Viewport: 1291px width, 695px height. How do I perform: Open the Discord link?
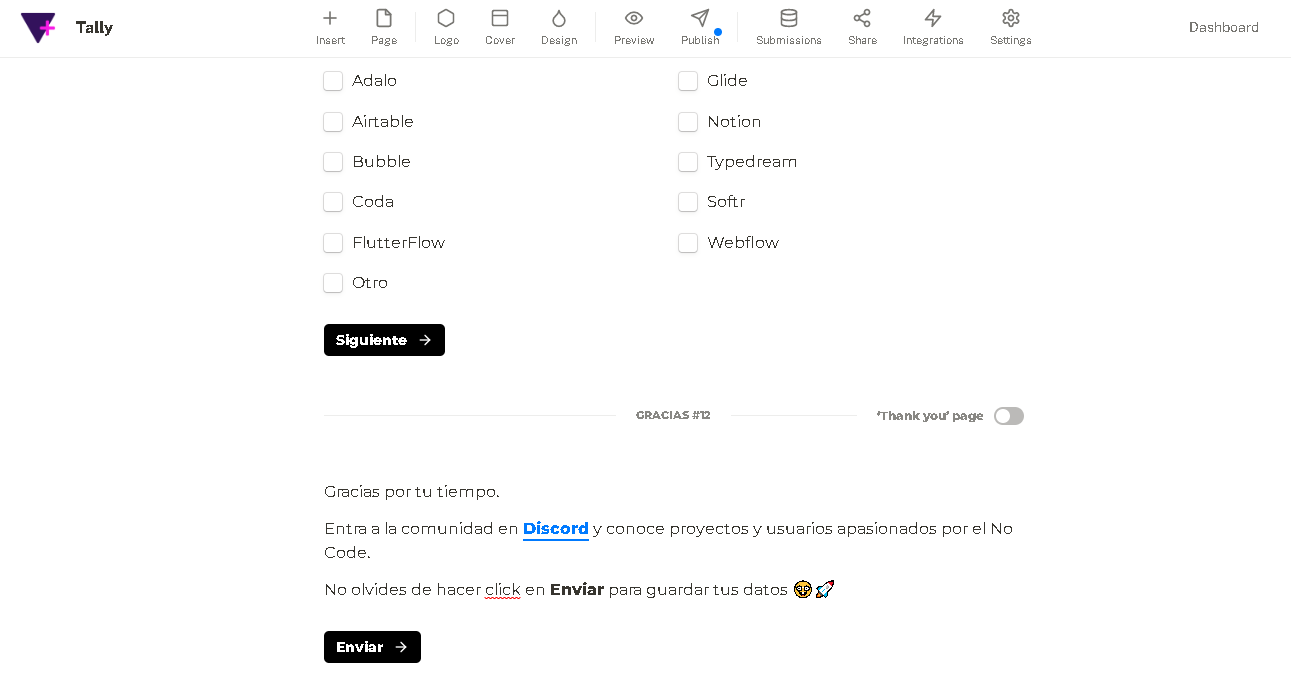[x=556, y=528]
